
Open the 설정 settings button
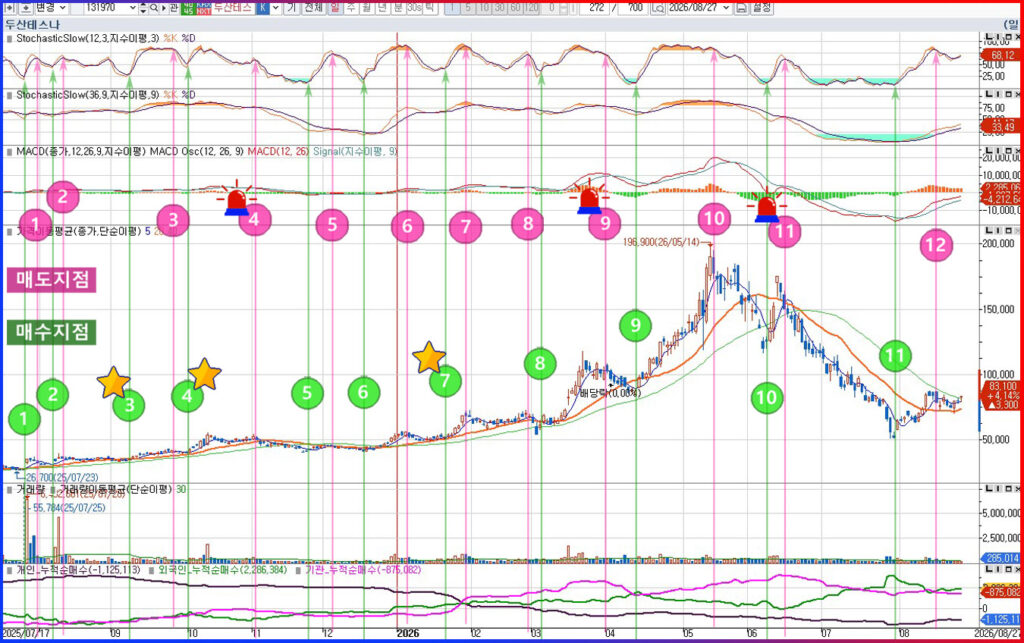coord(761,8)
